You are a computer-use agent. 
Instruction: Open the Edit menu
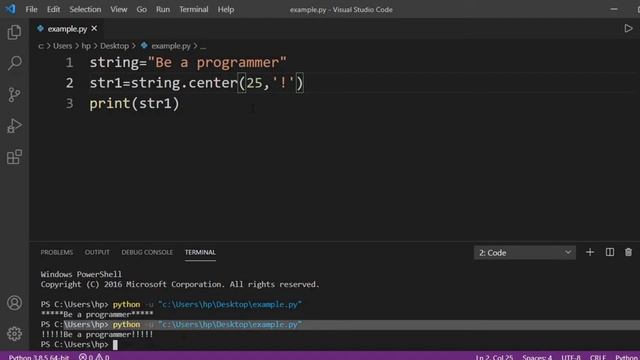pos(53,9)
